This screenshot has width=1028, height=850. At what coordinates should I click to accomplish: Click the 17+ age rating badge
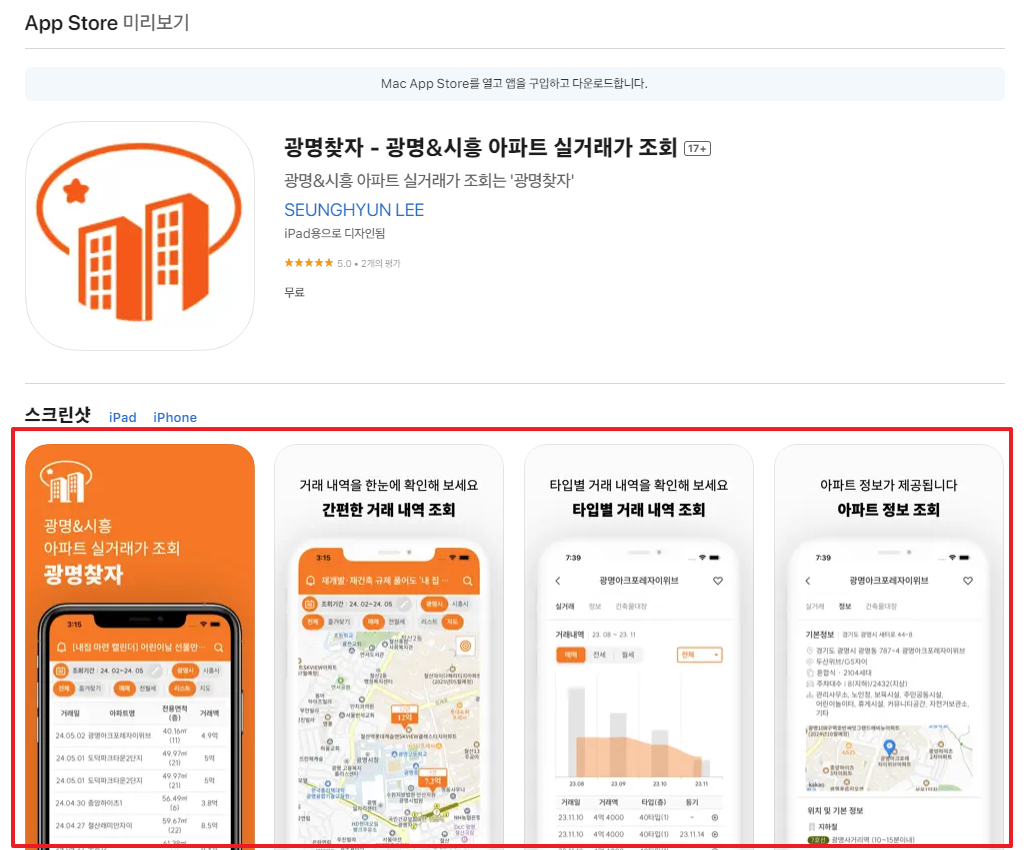(x=697, y=149)
